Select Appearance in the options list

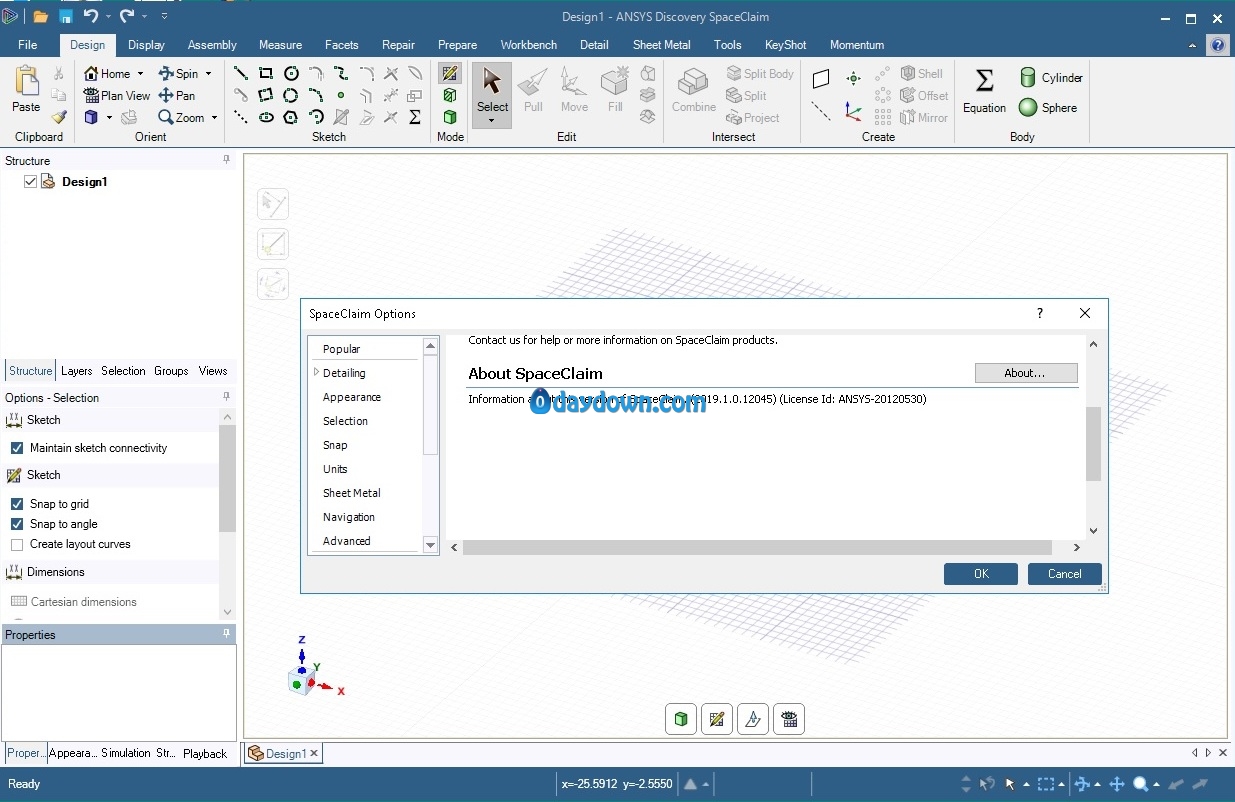tap(352, 397)
